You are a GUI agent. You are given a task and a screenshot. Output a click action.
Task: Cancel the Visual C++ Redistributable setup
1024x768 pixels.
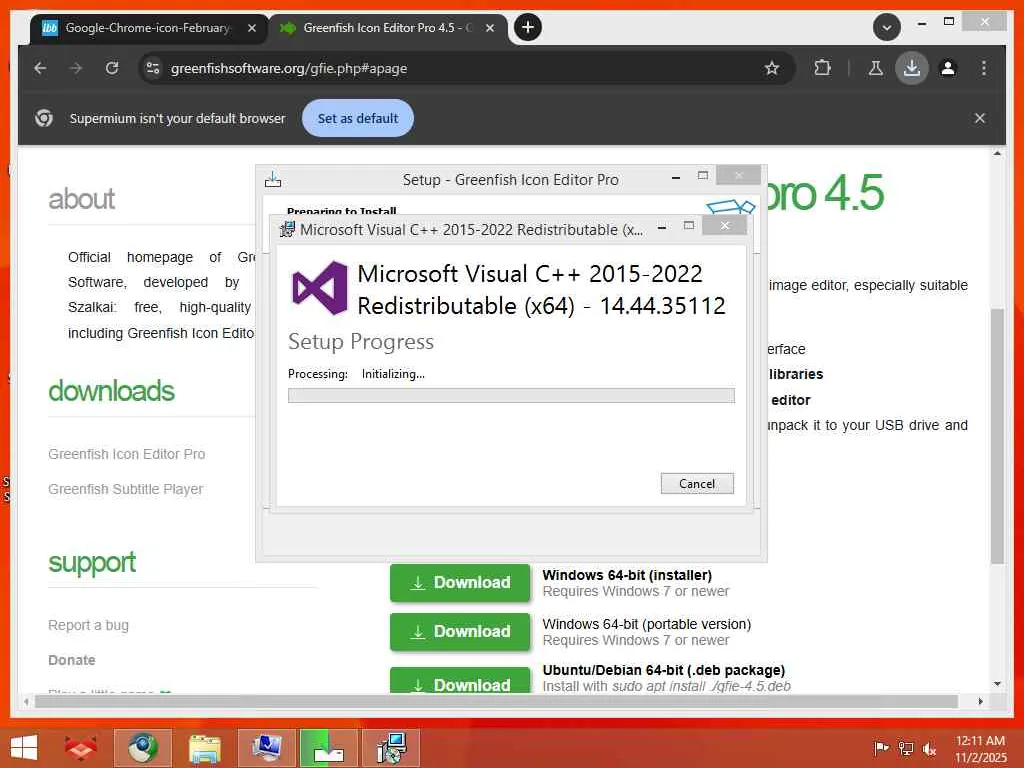point(697,483)
